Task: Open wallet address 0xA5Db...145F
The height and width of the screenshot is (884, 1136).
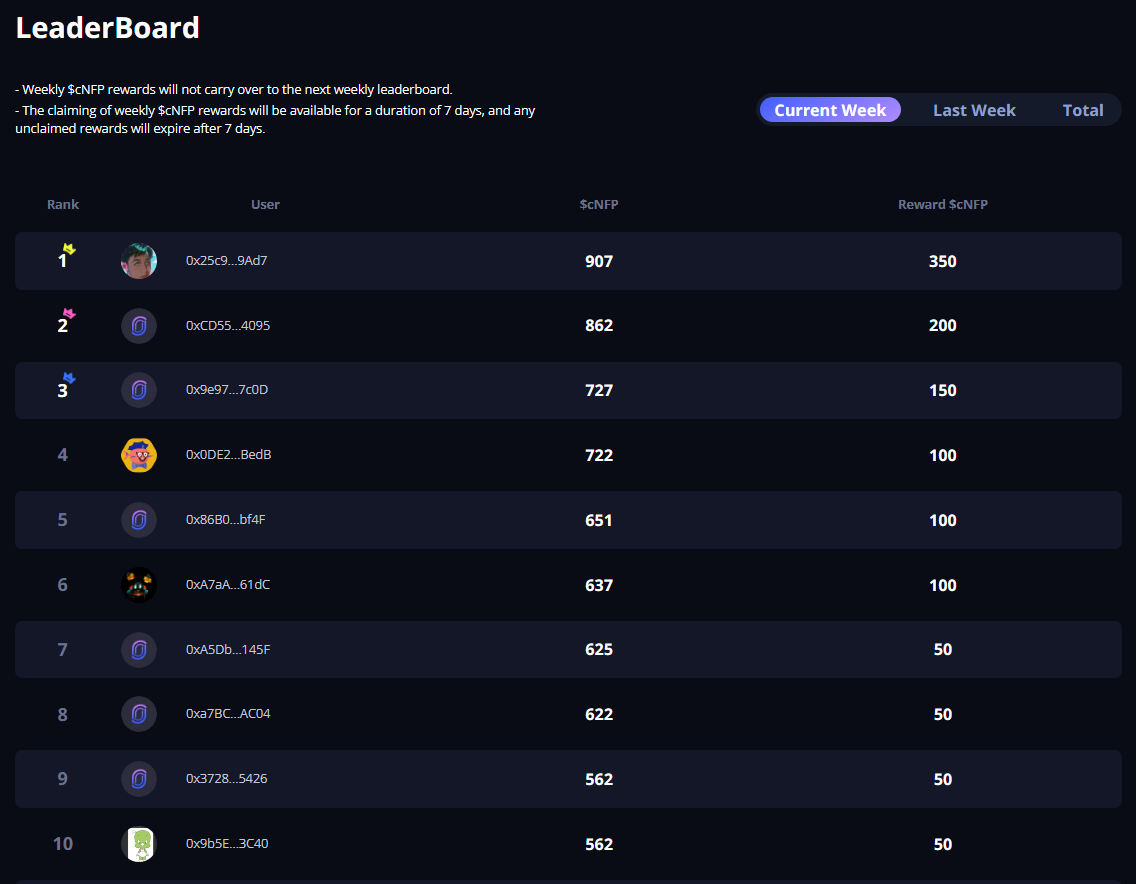Action: click(228, 650)
